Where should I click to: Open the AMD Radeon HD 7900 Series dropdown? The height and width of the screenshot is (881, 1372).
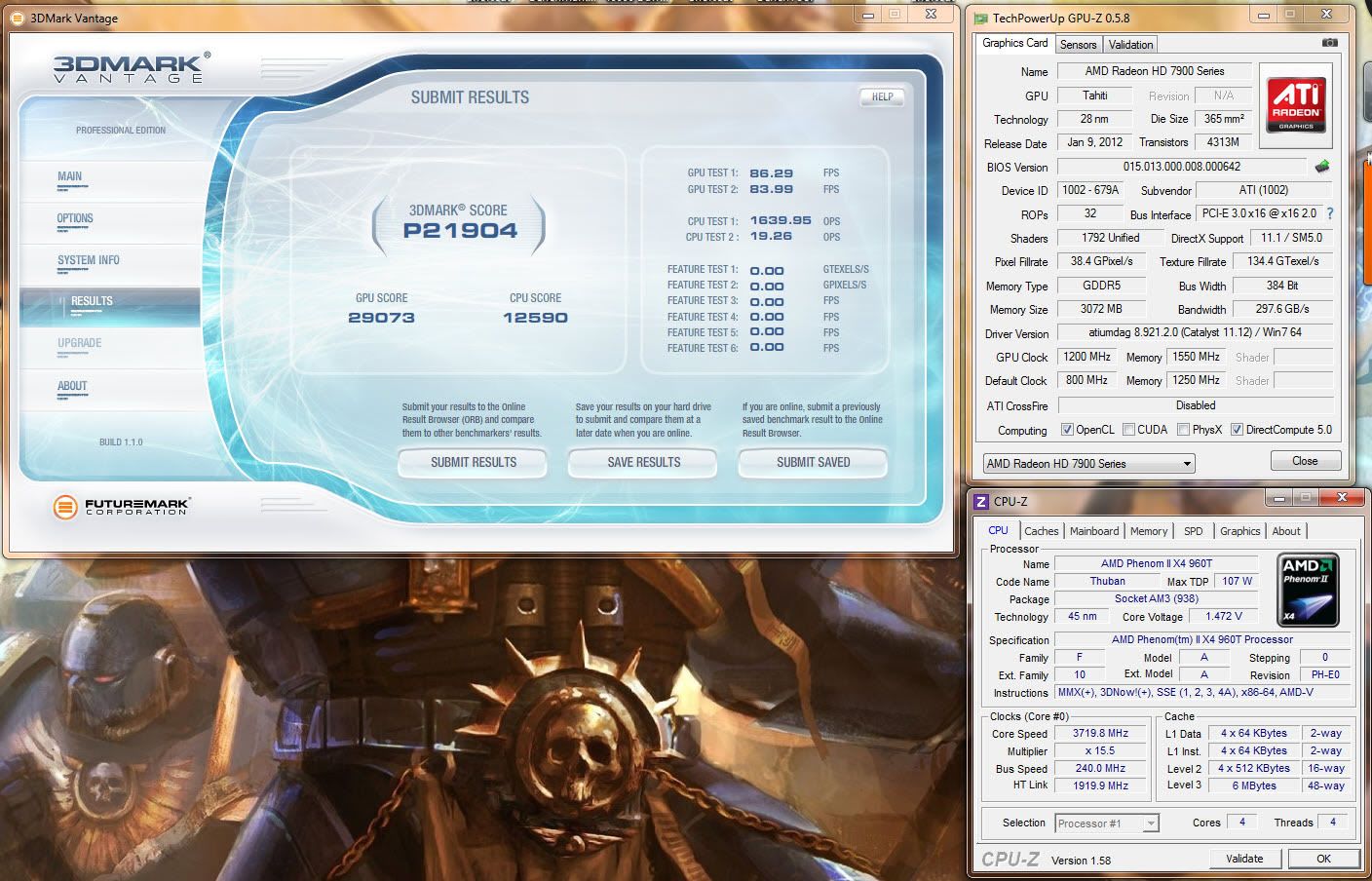coord(1088,464)
